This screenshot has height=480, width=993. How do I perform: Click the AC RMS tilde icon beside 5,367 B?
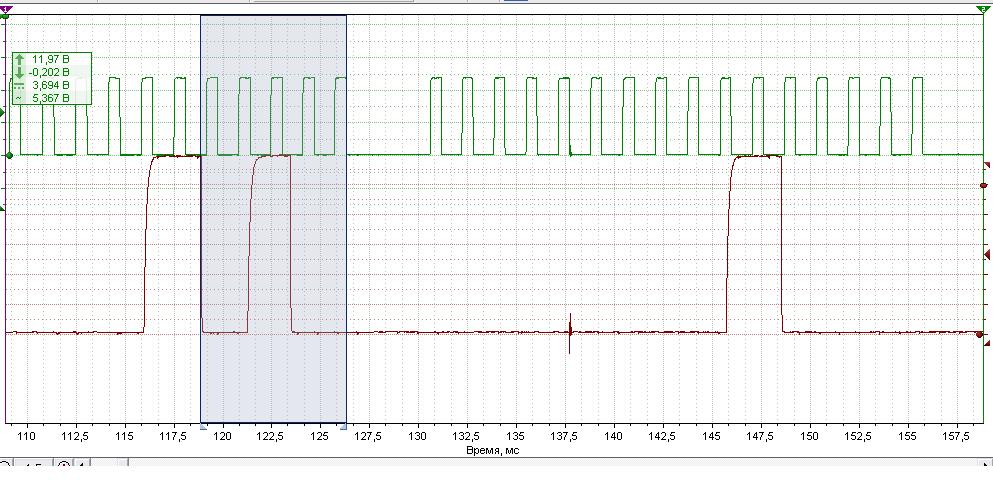point(20,98)
